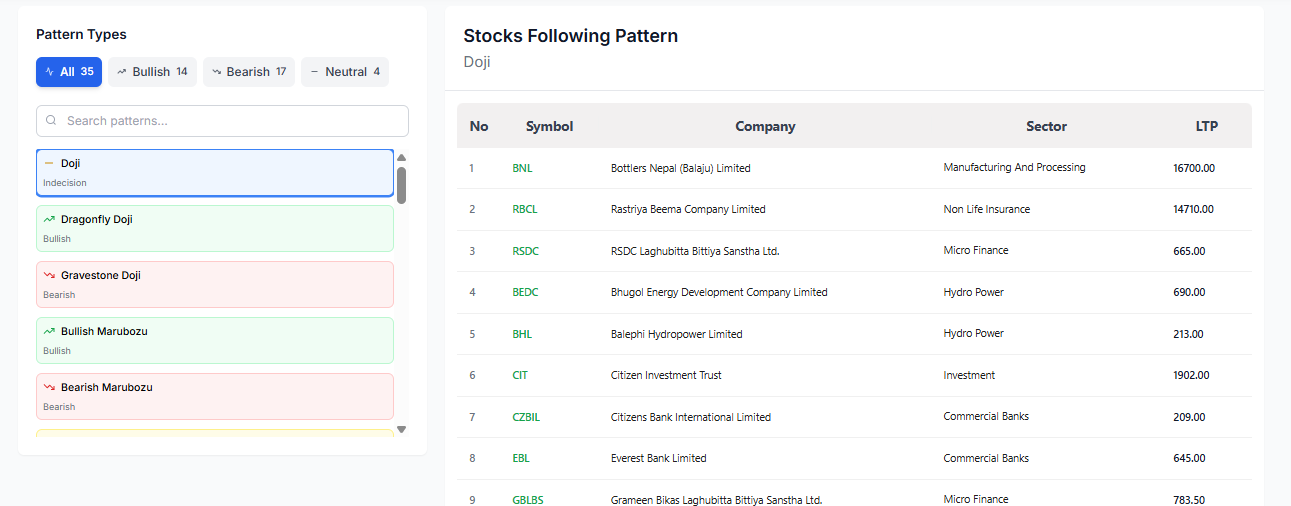Click the green trend icon on Dragonfly Doji
Viewport: 1291px width, 506px height.
49,219
